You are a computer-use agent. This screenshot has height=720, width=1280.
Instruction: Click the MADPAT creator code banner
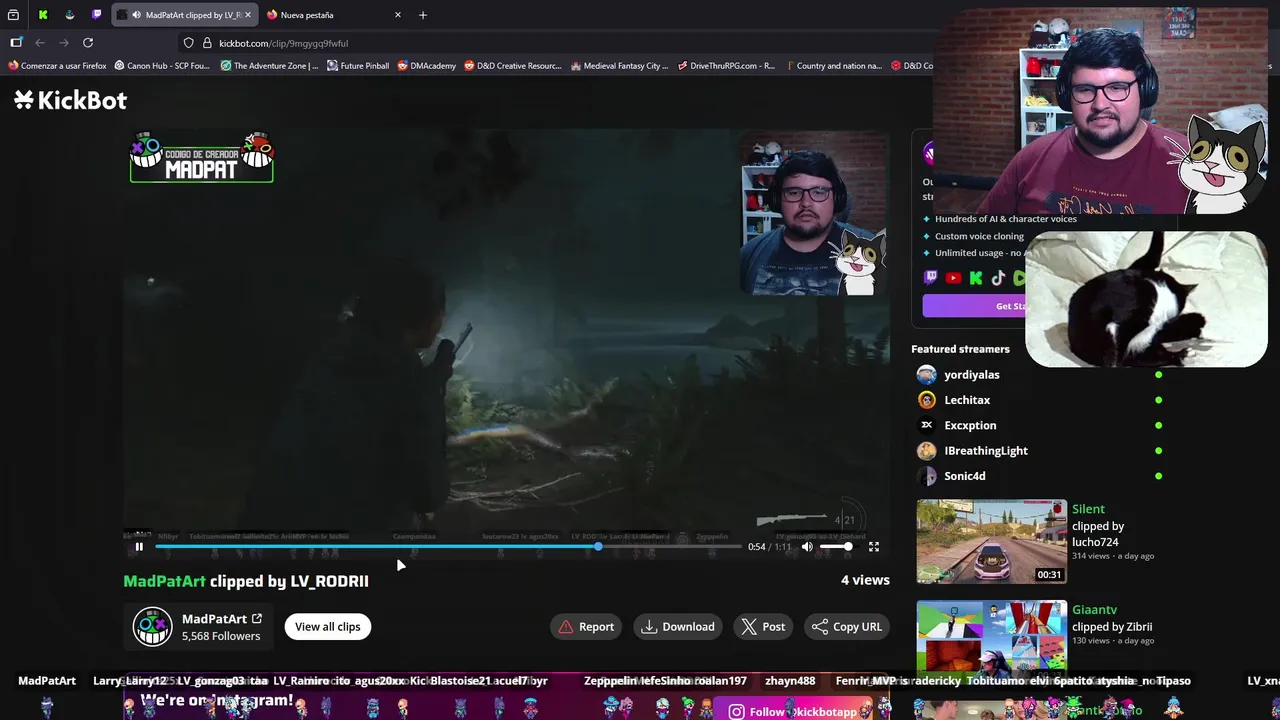pyautogui.click(x=201, y=157)
